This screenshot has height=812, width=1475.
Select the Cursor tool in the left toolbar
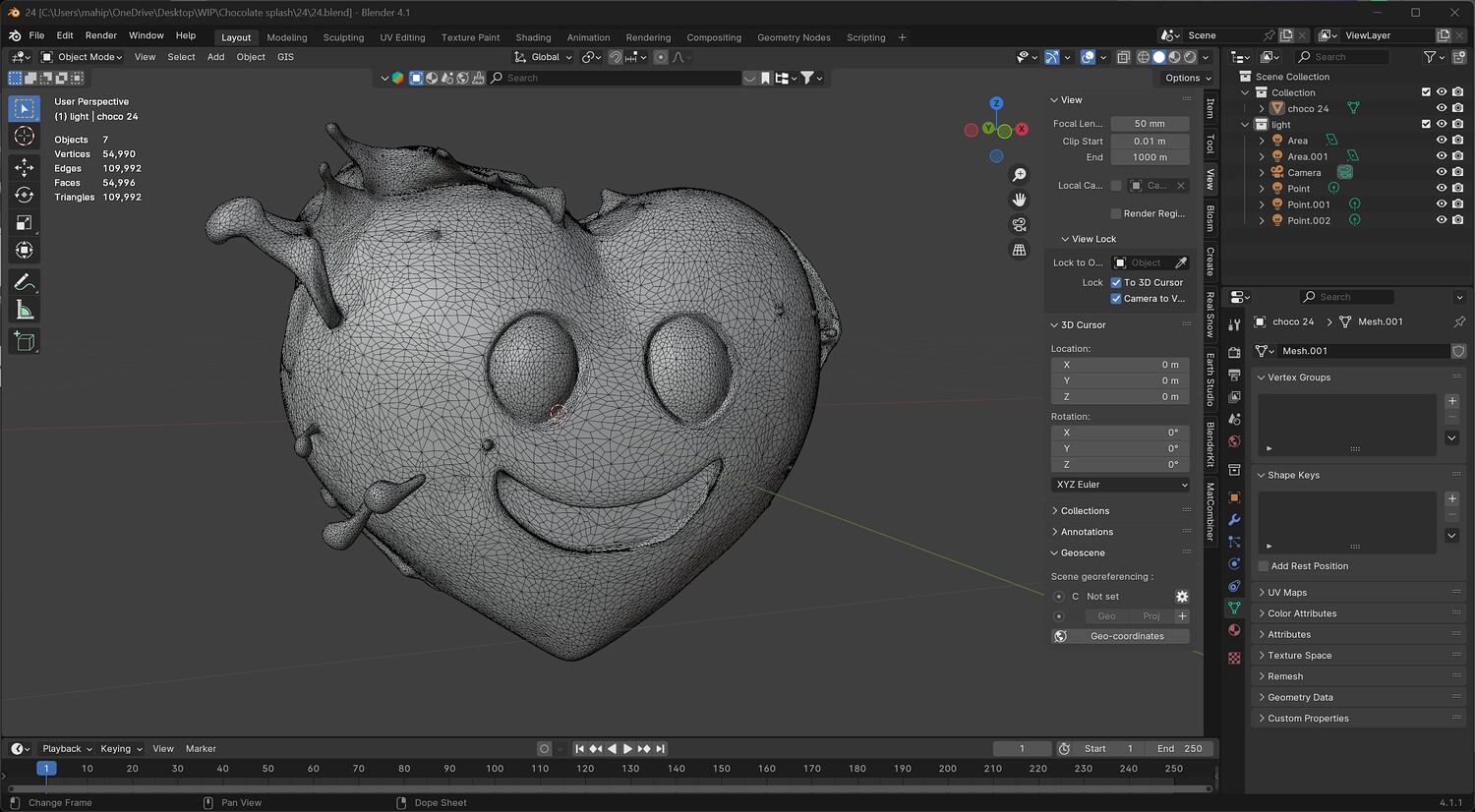(25, 136)
